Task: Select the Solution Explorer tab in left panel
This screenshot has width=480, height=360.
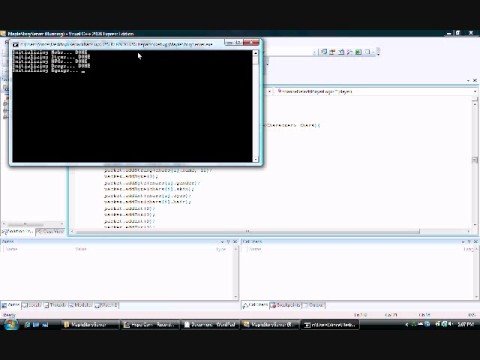Action: point(18,231)
